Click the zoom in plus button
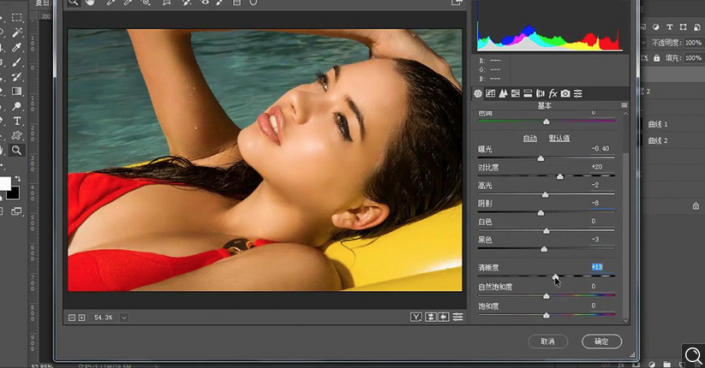 (82, 318)
